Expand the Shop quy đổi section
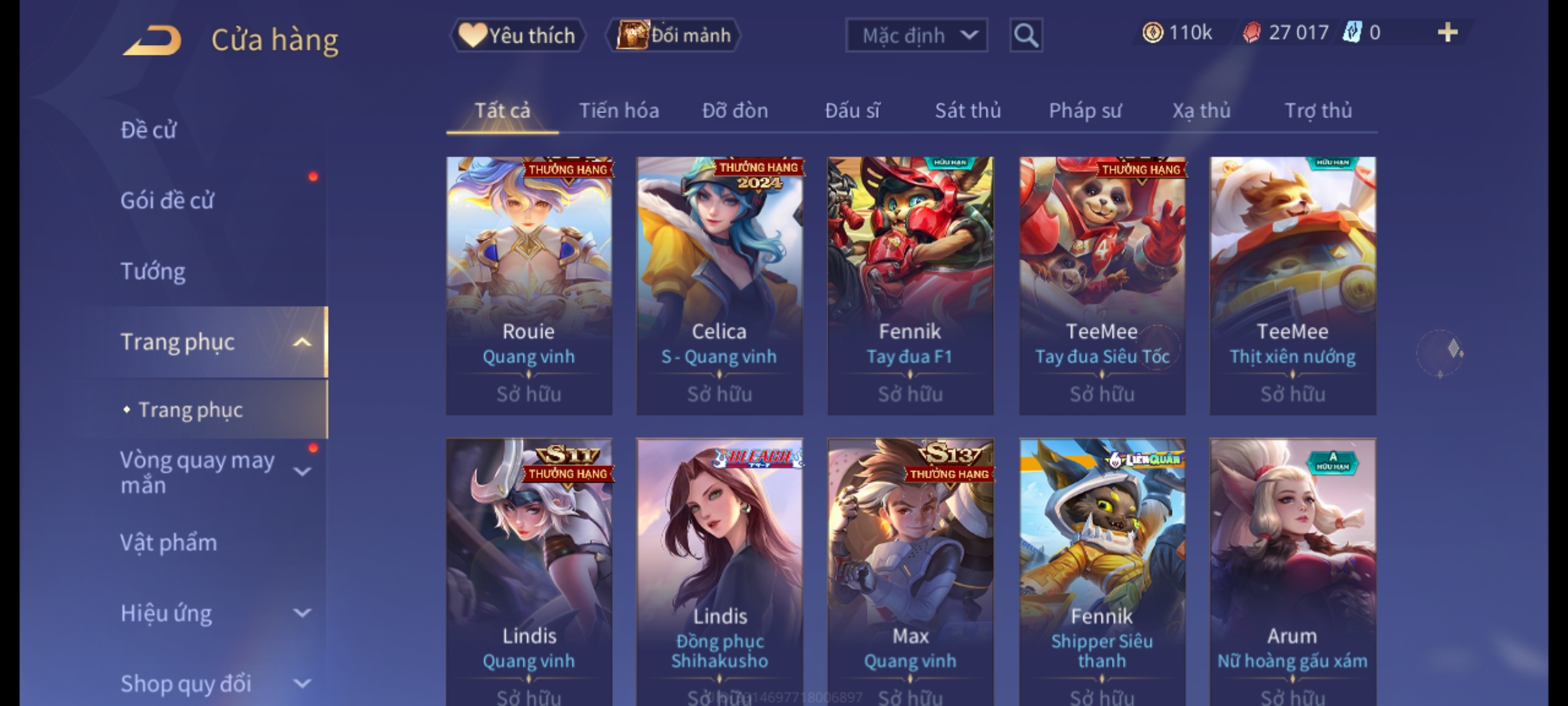Image resolution: width=1568 pixels, height=706 pixels. tap(302, 684)
